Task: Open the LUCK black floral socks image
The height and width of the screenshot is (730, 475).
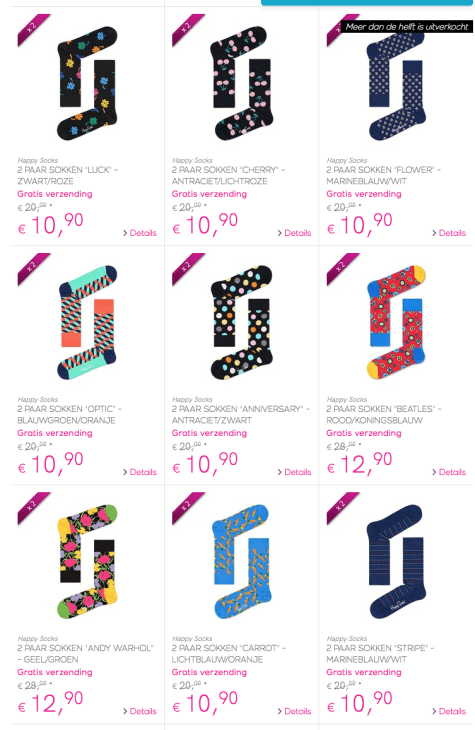Action: pos(87,83)
